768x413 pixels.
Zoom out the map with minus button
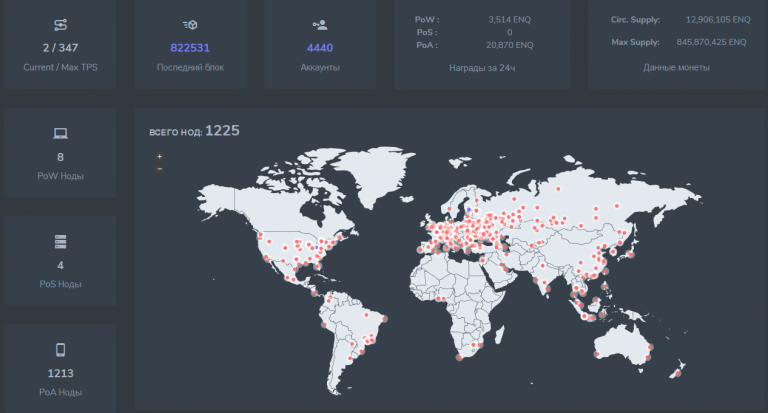pyautogui.click(x=159, y=169)
